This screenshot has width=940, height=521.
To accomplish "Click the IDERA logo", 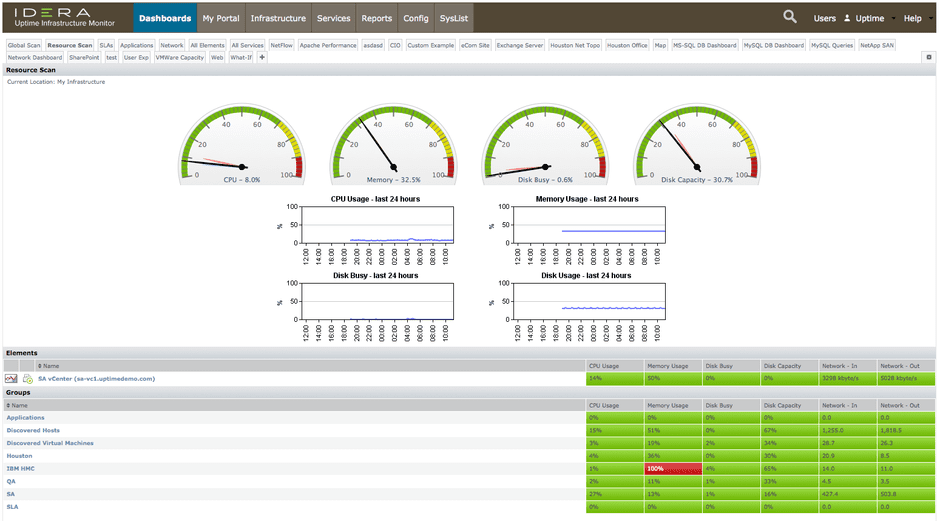I will (64, 17).
